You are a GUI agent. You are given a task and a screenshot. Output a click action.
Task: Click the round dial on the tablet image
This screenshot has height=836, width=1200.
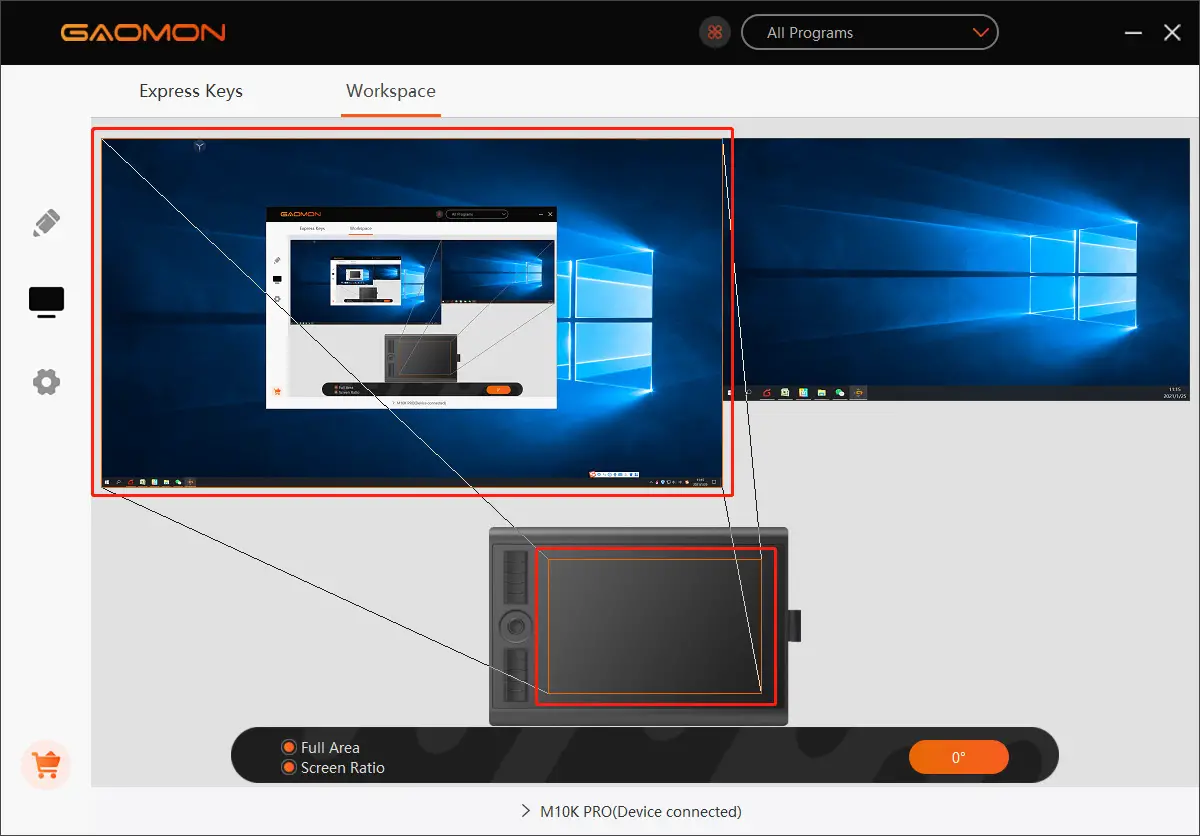(x=517, y=626)
